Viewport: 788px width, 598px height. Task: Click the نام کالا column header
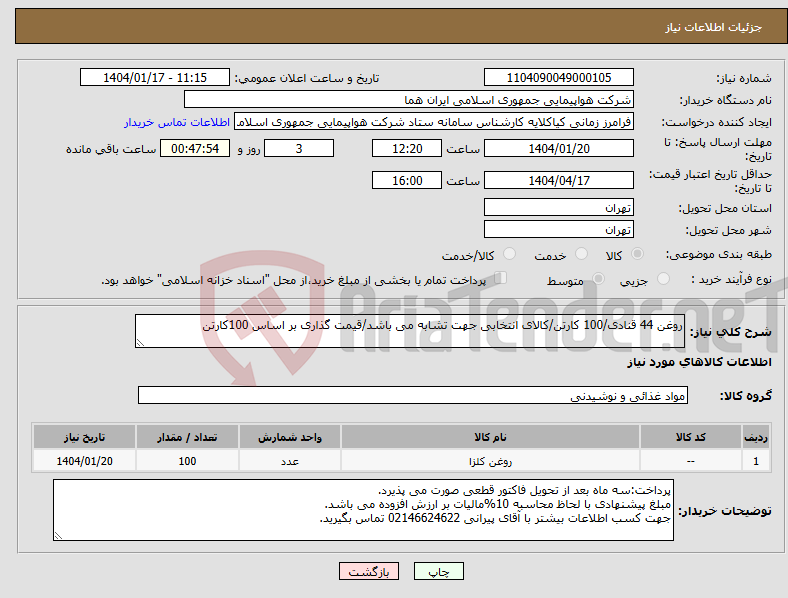pyautogui.click(x=490, y=437)
